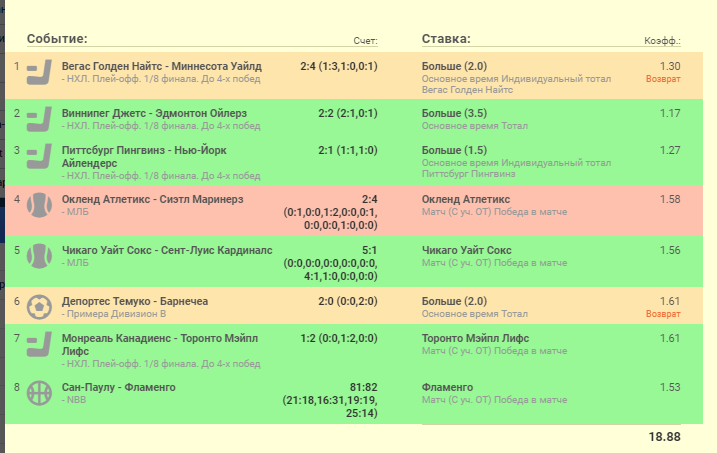Image resolution: width=717 pixels, height=453 pixels.
Task: Select event Сан-Паулу - Фламенго
Action: tap(118, 387)
